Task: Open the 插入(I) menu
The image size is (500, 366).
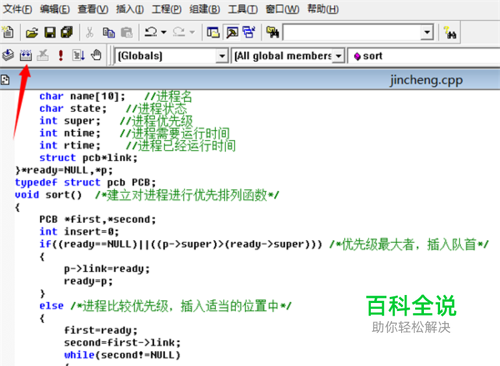Action: coord(130,9)
